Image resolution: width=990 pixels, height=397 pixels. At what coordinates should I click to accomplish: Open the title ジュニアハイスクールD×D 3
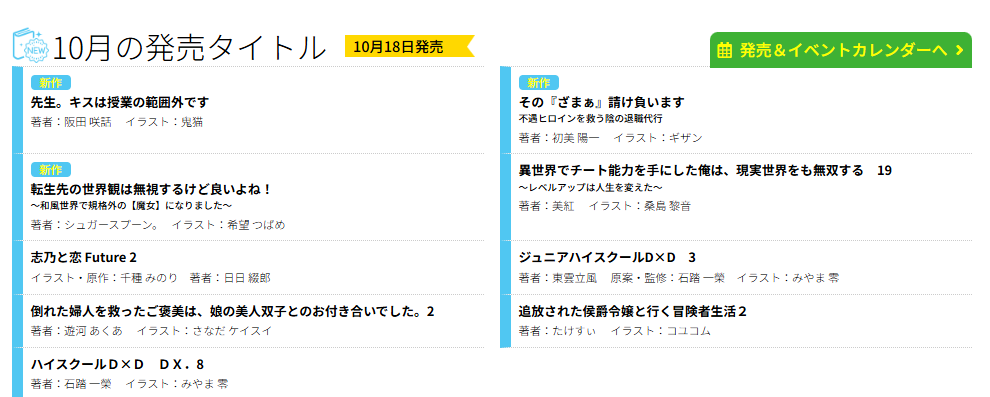607,258
